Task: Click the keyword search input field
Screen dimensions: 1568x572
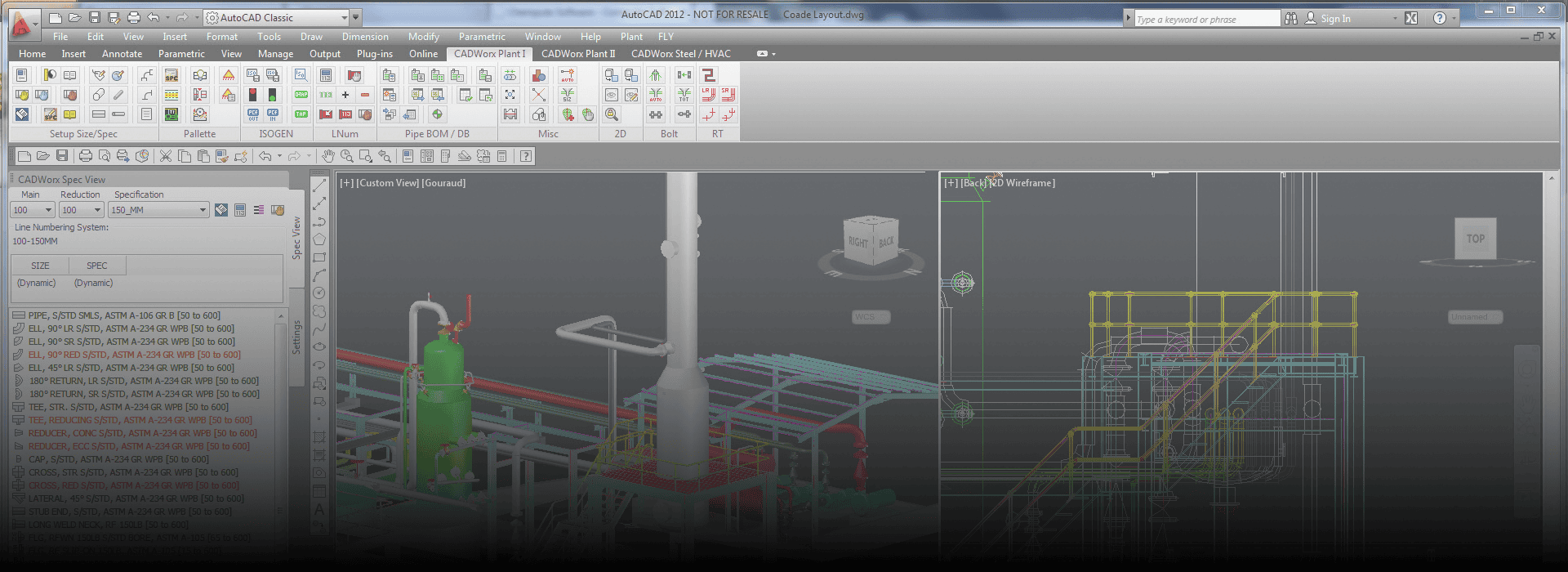Action: pyautogui.click(x=1206, y=19)
